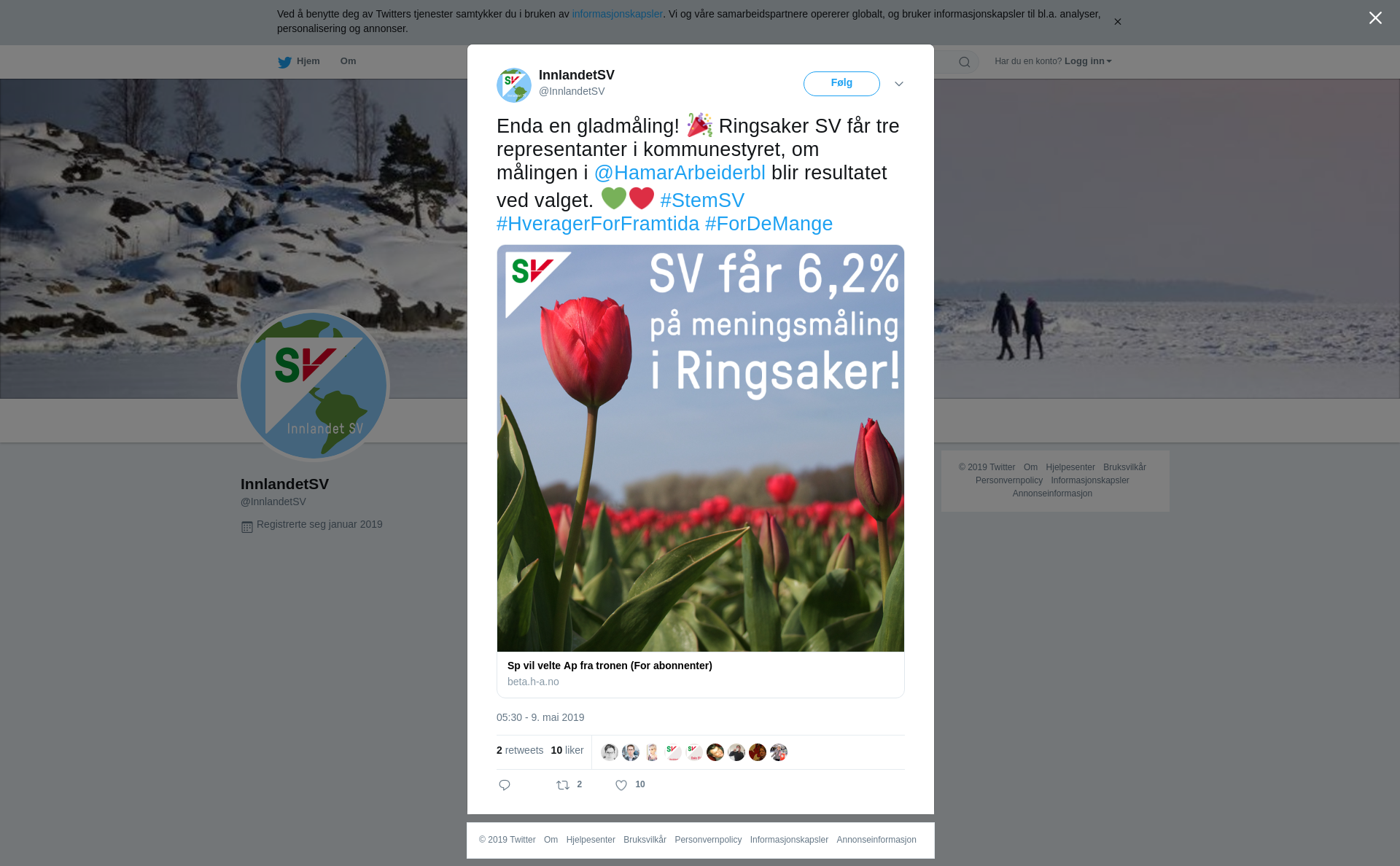Open the #StemSV hashtag
Image resolution: width=1400 pixels, height=866 pixels.
pos(702,200)
